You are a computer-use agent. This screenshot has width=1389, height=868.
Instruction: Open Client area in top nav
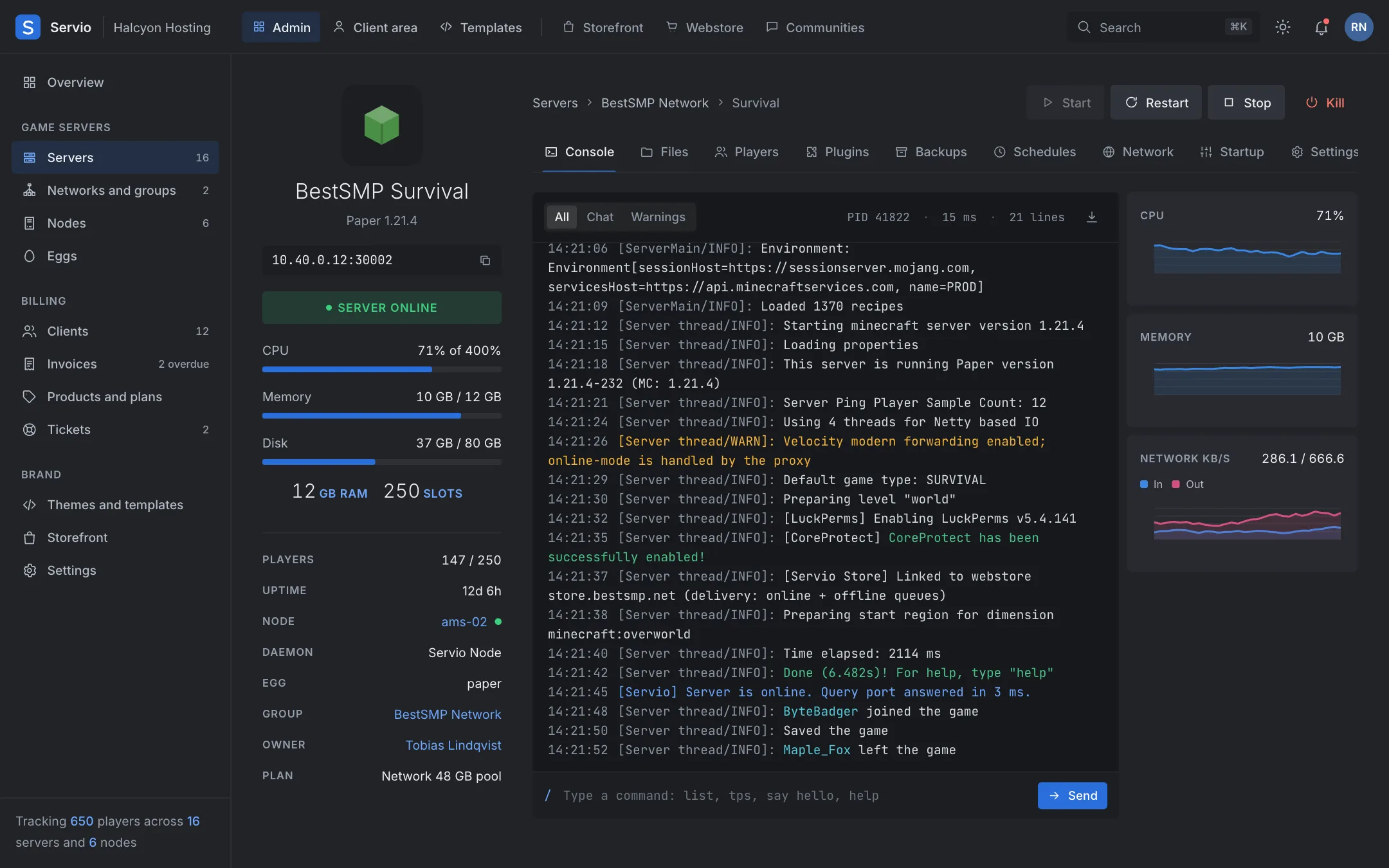pos(376,27)
